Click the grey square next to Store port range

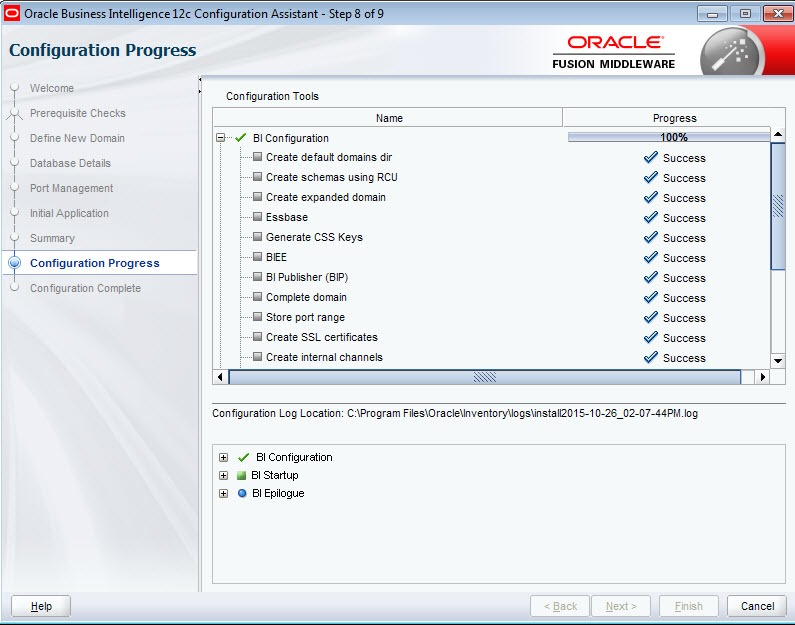click(258, 316)
